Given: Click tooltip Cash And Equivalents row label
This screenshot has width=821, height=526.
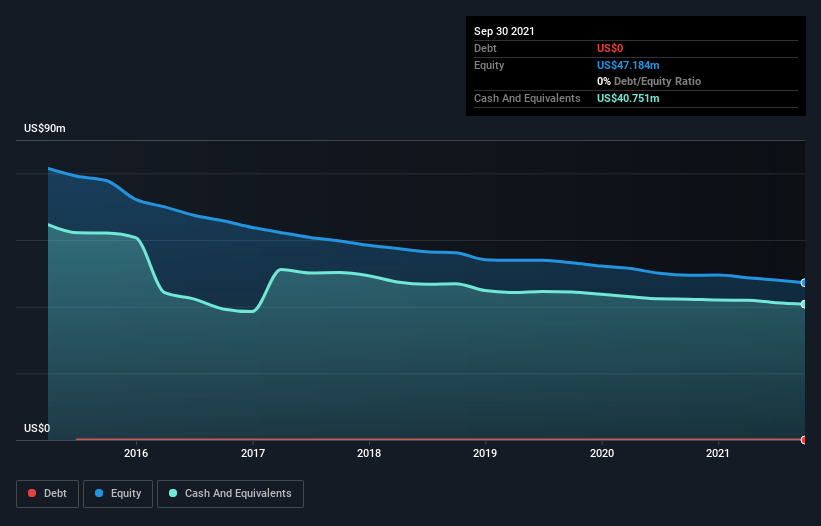Looking at the screenshot, I should [x=527, y=98].
